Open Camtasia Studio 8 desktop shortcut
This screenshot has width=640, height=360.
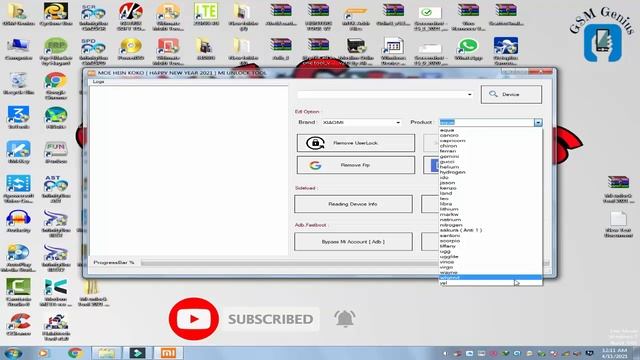(18, 292)
